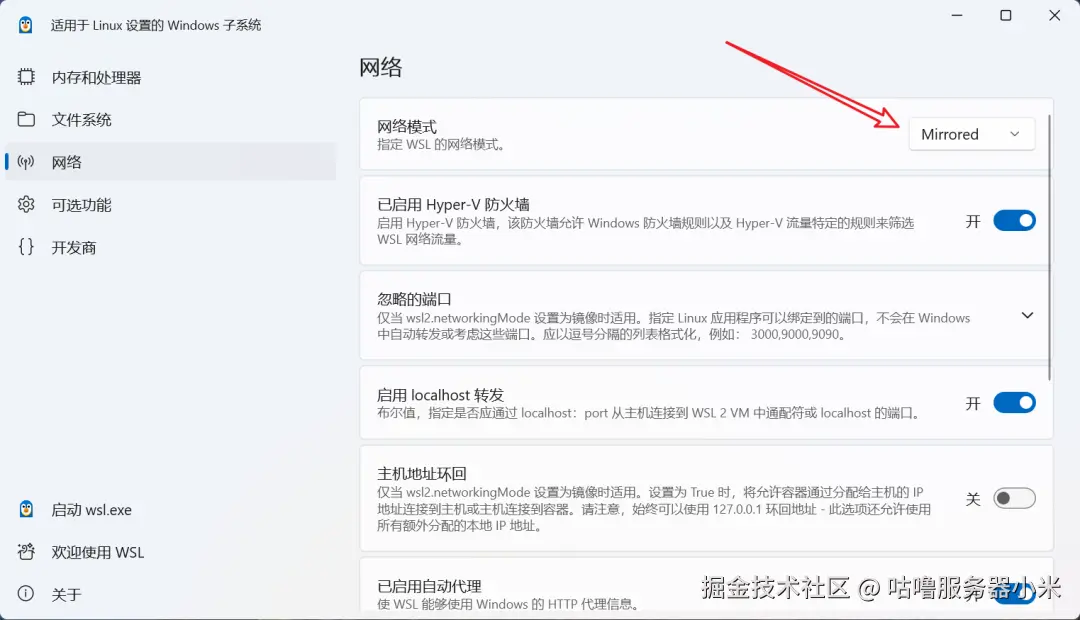Click the welcome celebration icon for WSL
Viewport: 1080px width, 620px height.
pos(26,552)
